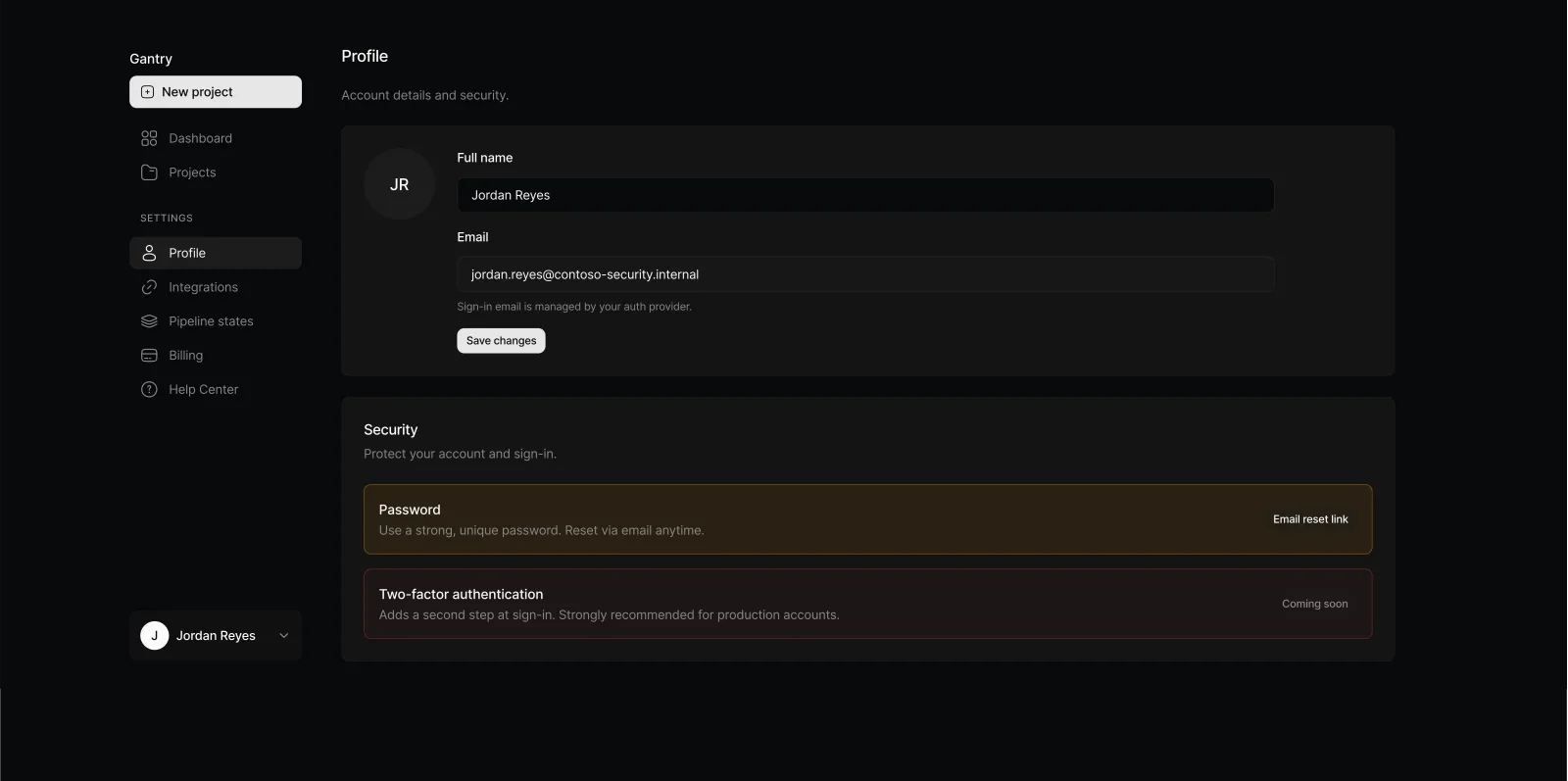
Task: Open the Jordan Reyes user menu
Action: [x=215, y=636]
